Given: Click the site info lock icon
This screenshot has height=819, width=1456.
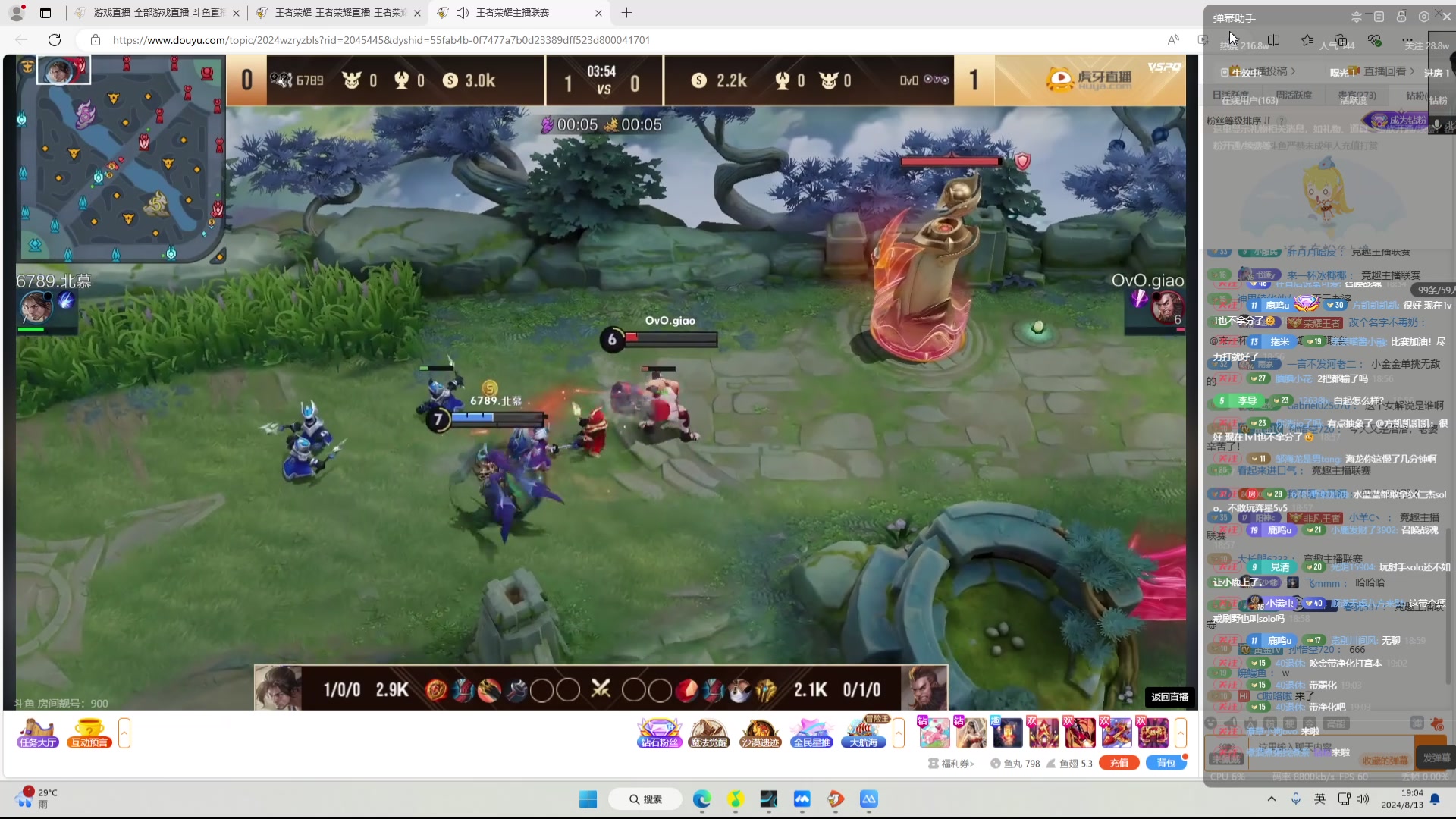Looking at the screenshot, I should point(95,40).
